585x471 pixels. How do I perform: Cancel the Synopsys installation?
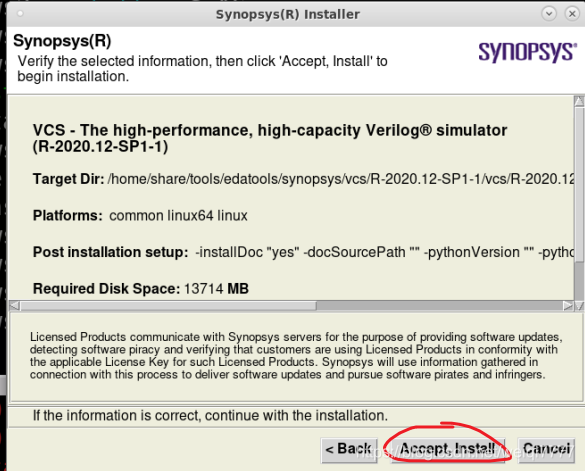coord(546,450)
